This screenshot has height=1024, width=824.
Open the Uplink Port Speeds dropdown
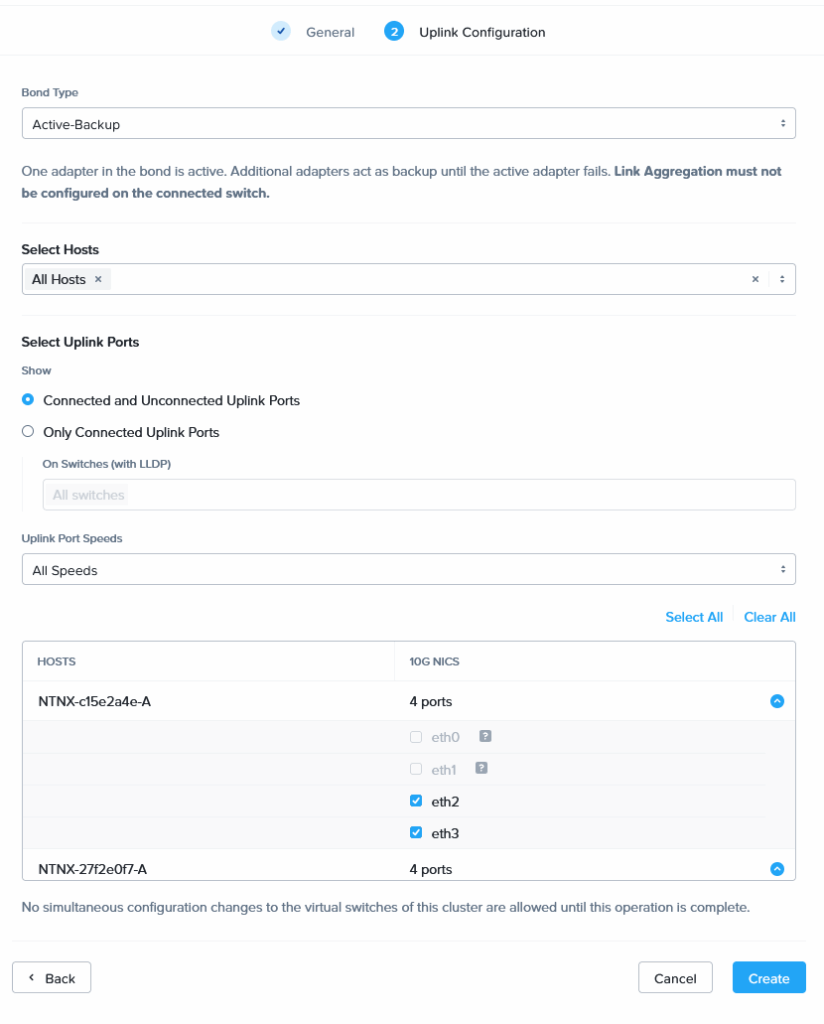408,570
